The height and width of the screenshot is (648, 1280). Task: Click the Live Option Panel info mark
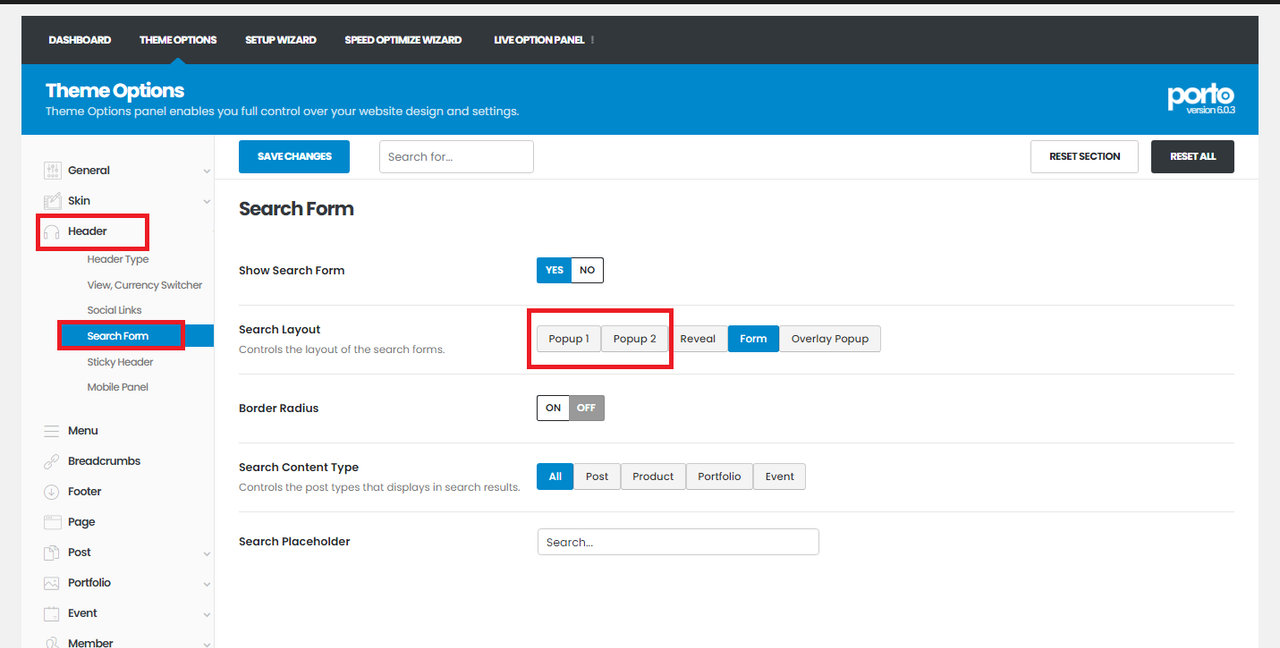point(593,40)
